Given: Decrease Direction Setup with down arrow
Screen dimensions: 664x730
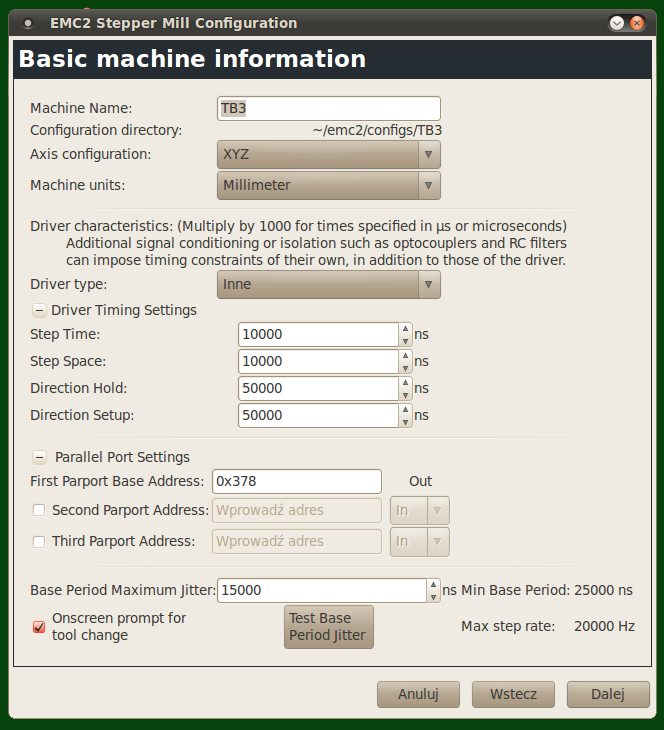Looking at the screenshot, I should (x=405, y=422).
